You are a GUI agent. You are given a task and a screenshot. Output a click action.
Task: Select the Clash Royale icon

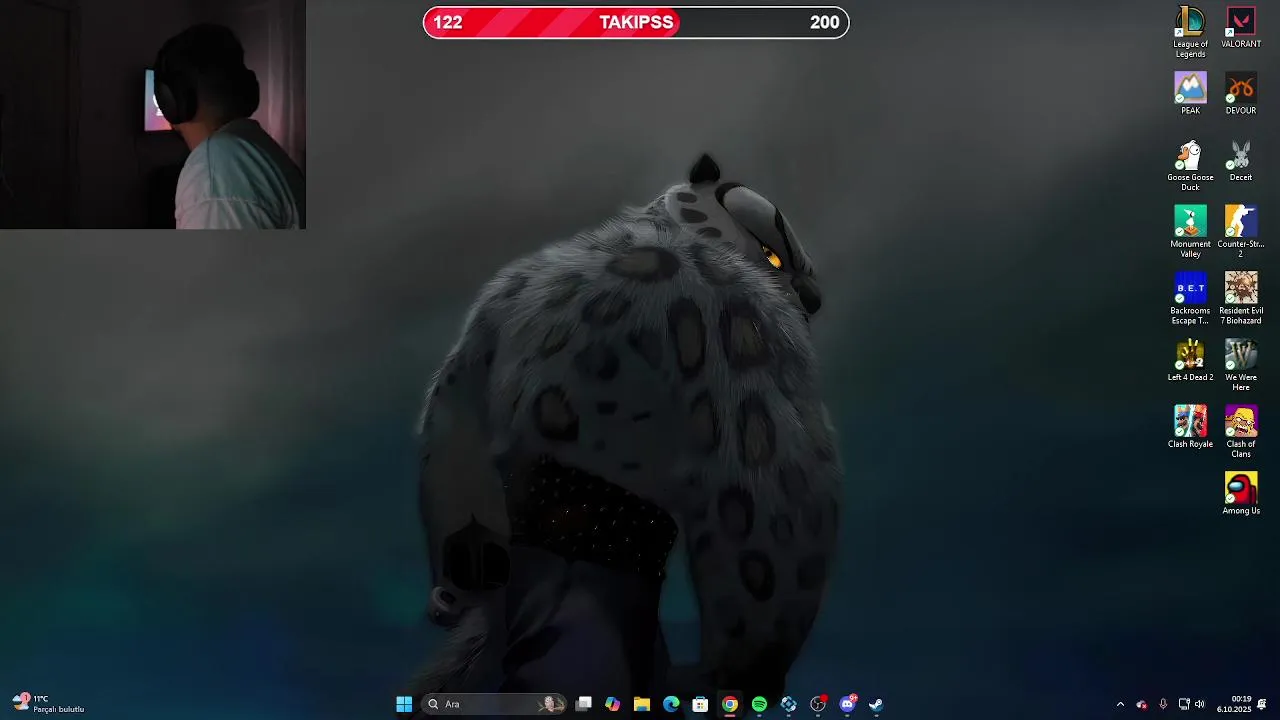click(x=1190, y=427)
